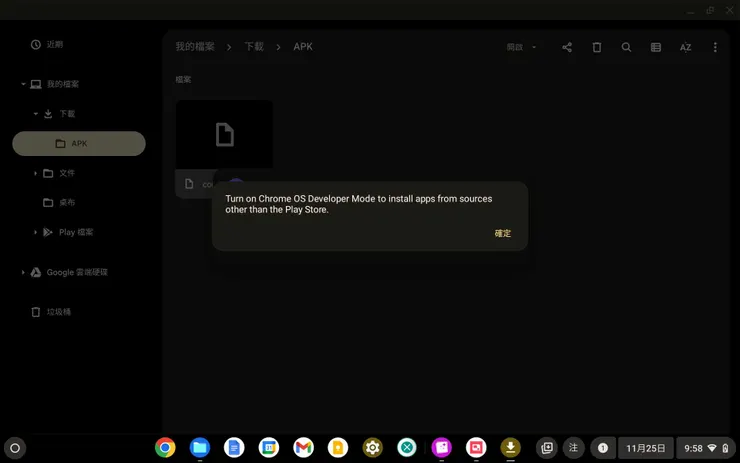This screenshot has width=740, height=463.
Task: Select 近期 in the sidebar
Action: [46, 44]
